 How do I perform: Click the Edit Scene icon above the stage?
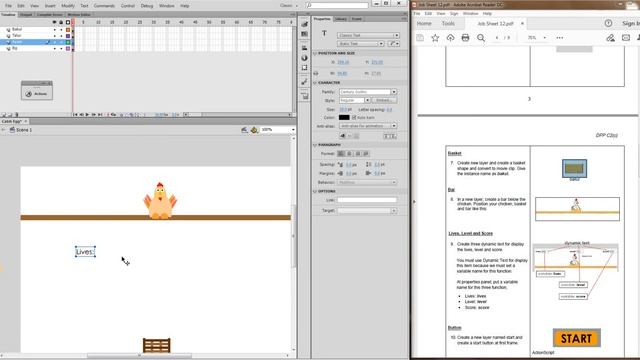pyautogui.click(x=244, y=130)
